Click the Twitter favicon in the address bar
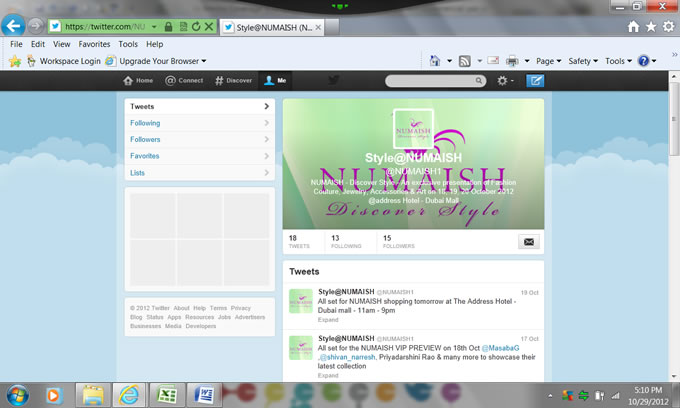Viewport: 680px width, 408px height. pyautogui.click(x=55, y=26)
